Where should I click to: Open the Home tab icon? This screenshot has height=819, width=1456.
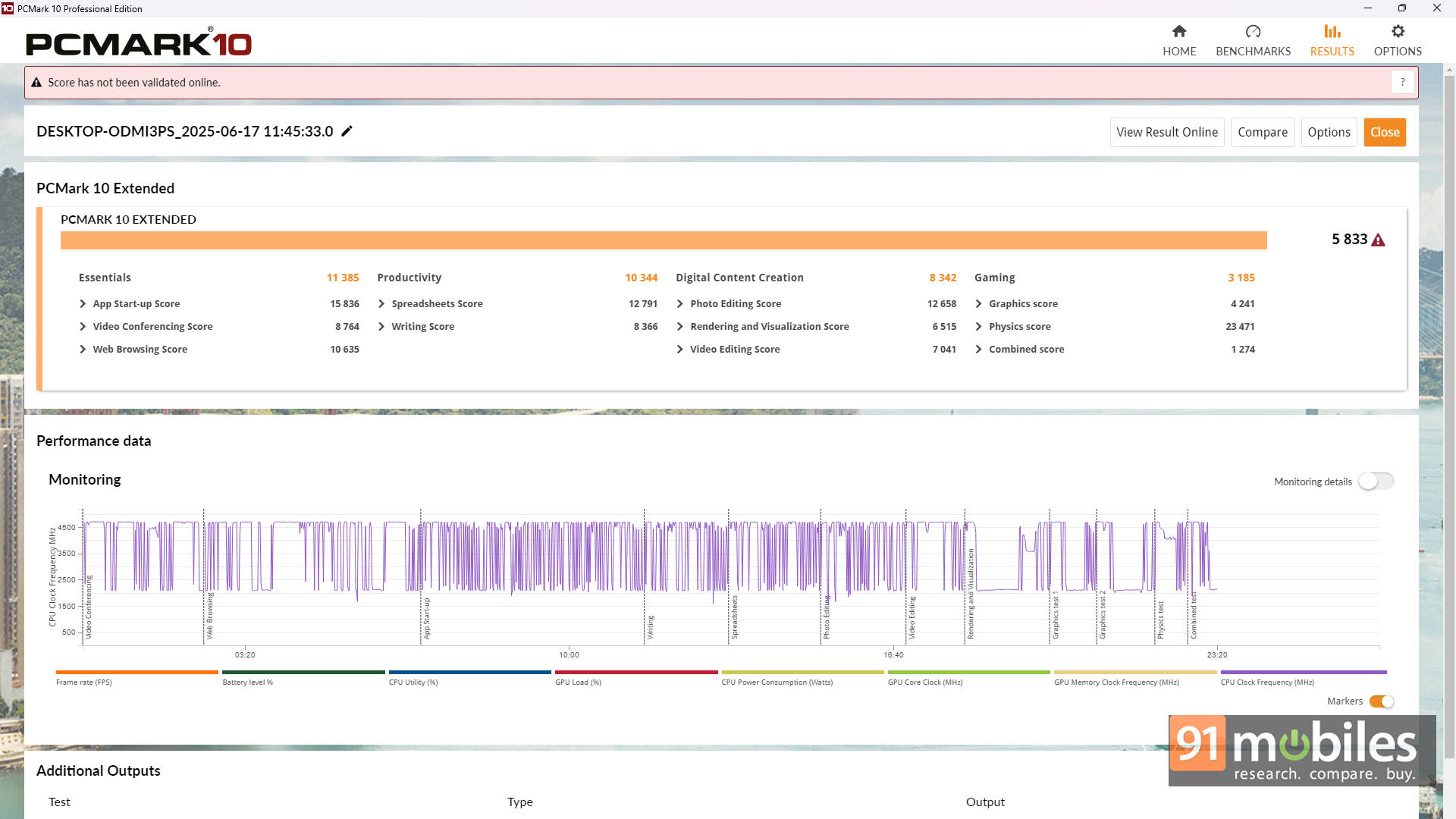(x=1178, y=31)
